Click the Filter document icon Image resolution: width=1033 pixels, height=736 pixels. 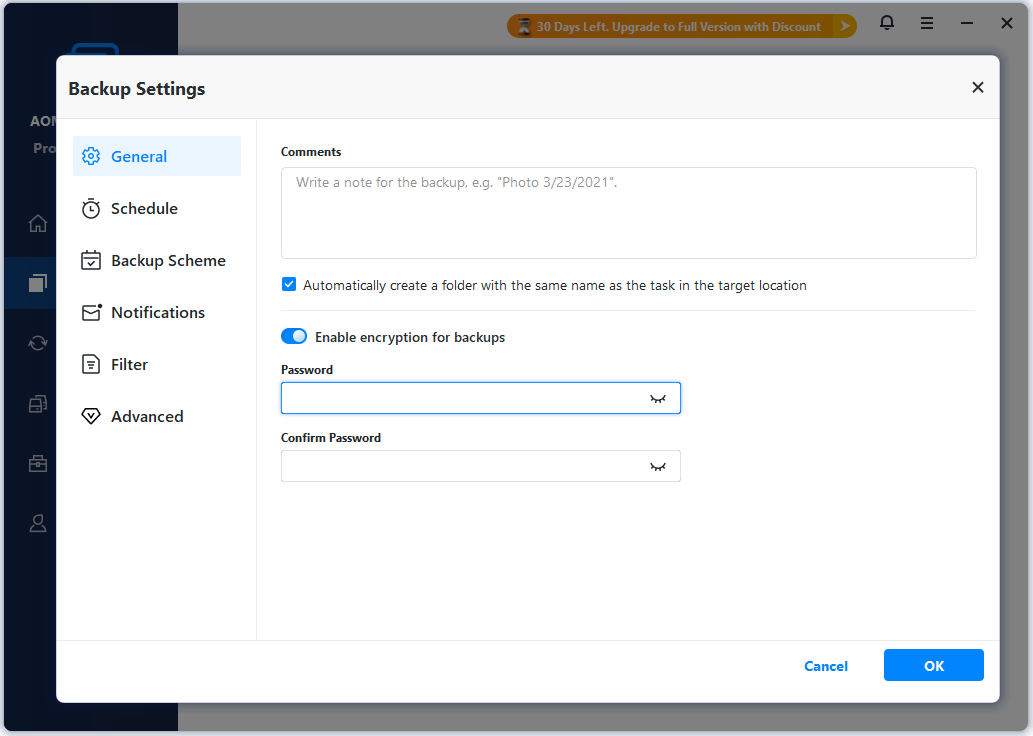[91, 364]
